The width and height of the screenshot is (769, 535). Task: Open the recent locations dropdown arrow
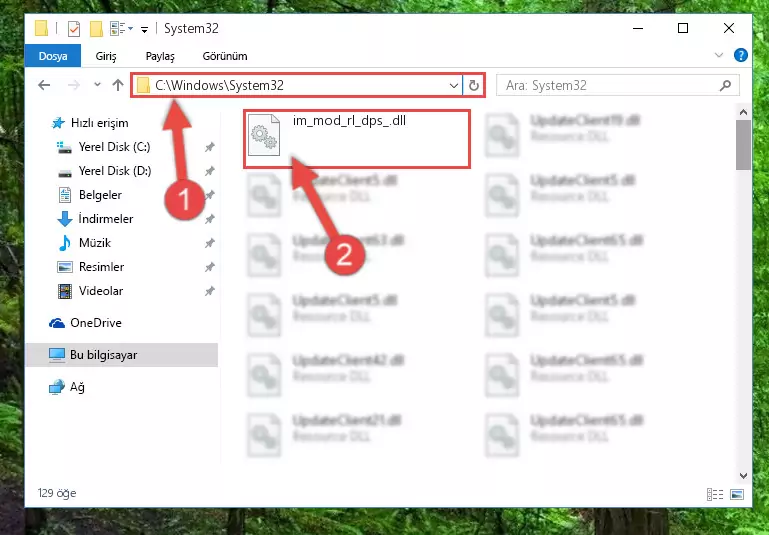pos(98,85)
